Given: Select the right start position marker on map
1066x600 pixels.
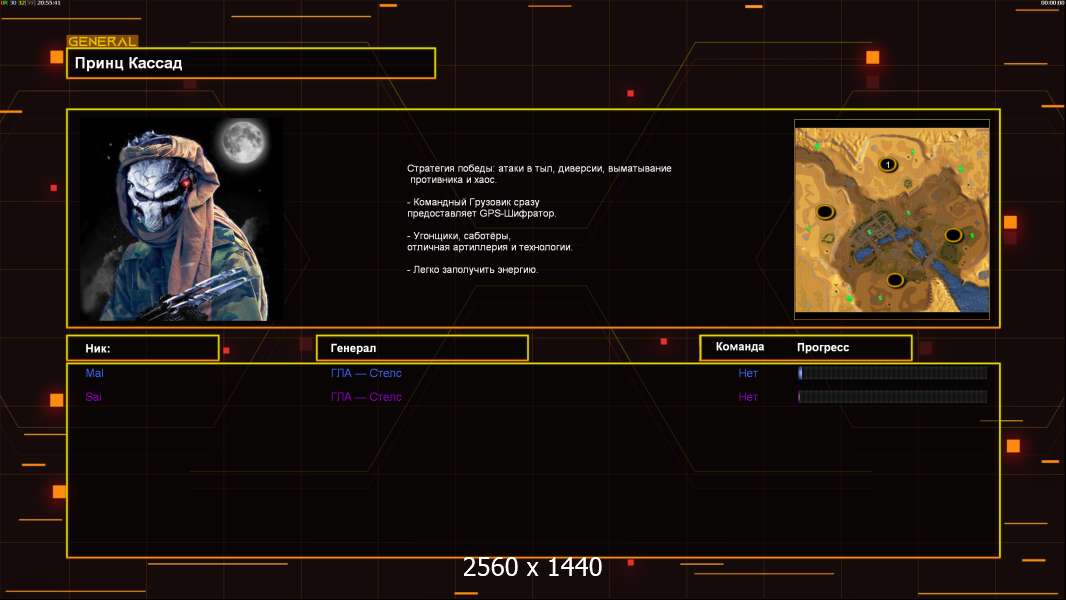Looking at the screenshot, I should [953, 235].
